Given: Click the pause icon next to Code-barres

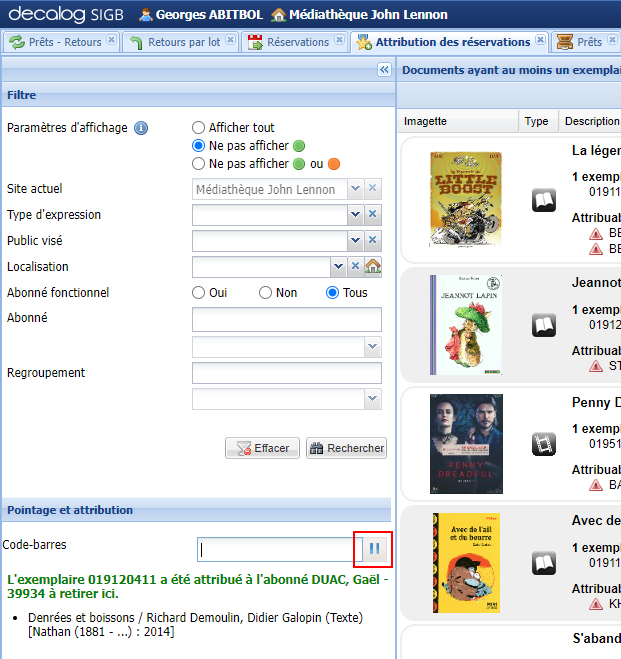Looking at the screenshot, I should click(x=374, y=548).
